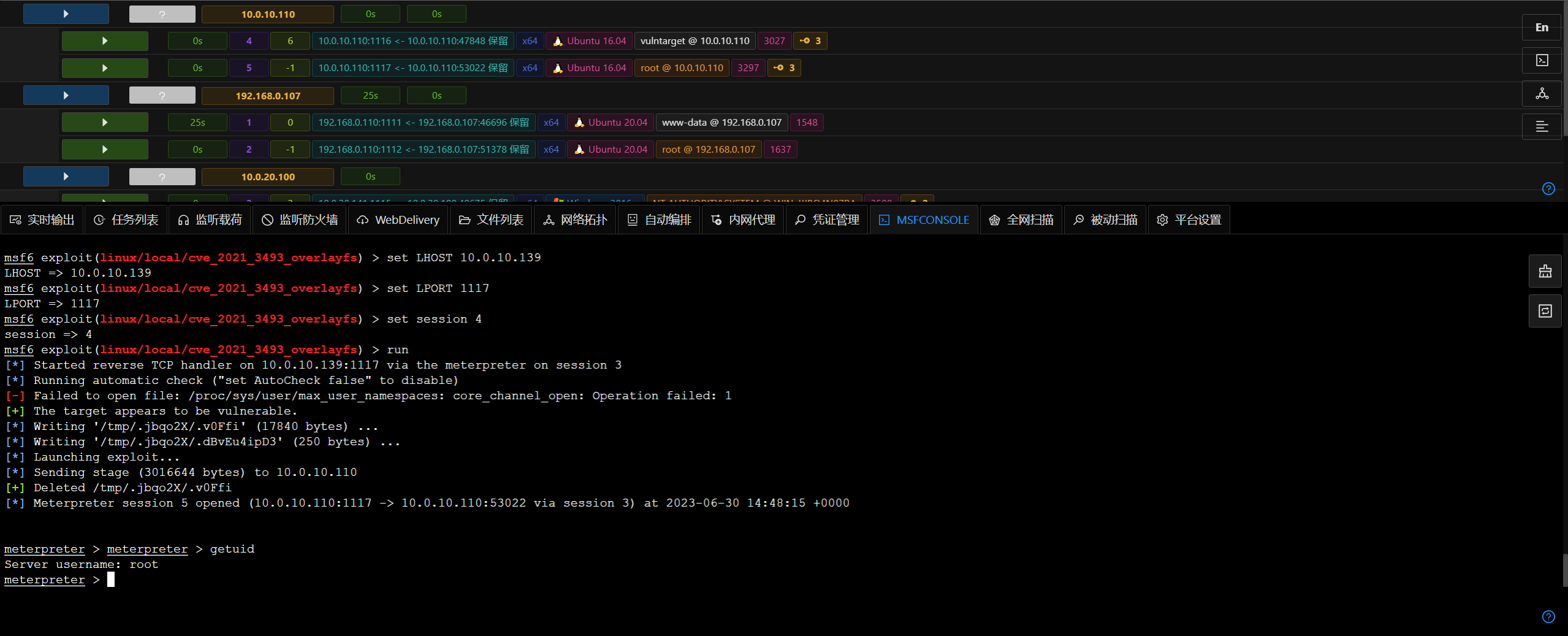Screen dimensions: 1568x636
Task: Open the 全网扫描 tab
Action: pyautogui.click(x=1022, y=220)
